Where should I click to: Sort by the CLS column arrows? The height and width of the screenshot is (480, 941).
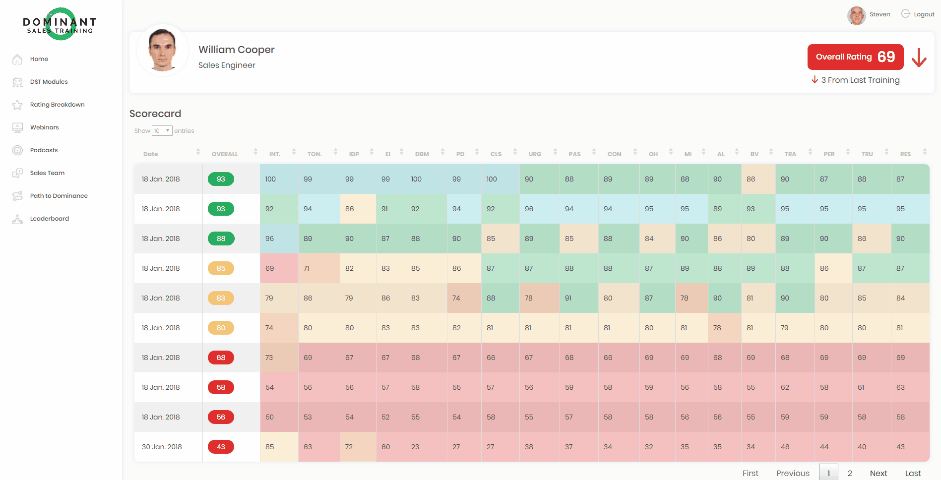coord(514,153)
